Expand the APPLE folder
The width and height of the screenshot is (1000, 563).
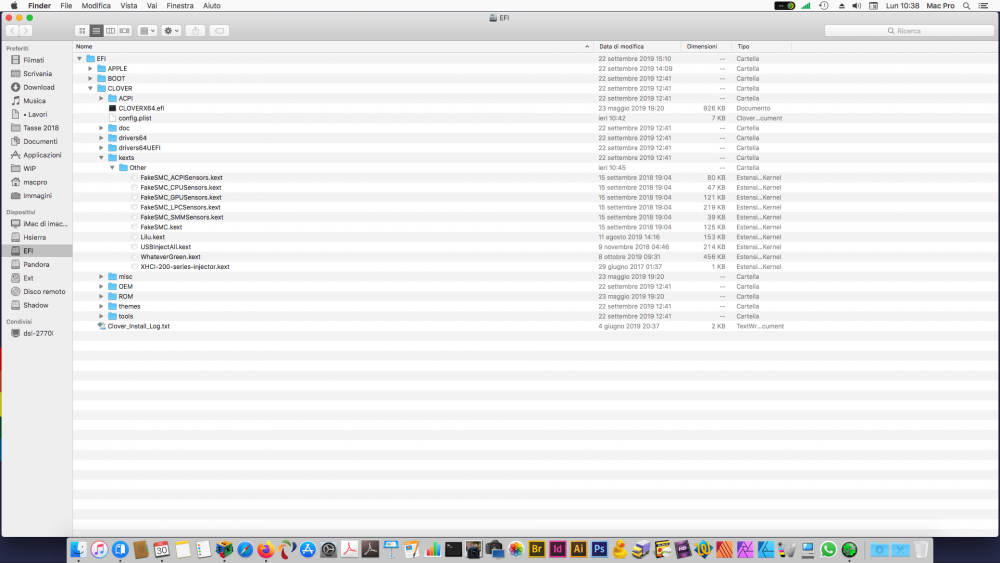click(91, 68)
